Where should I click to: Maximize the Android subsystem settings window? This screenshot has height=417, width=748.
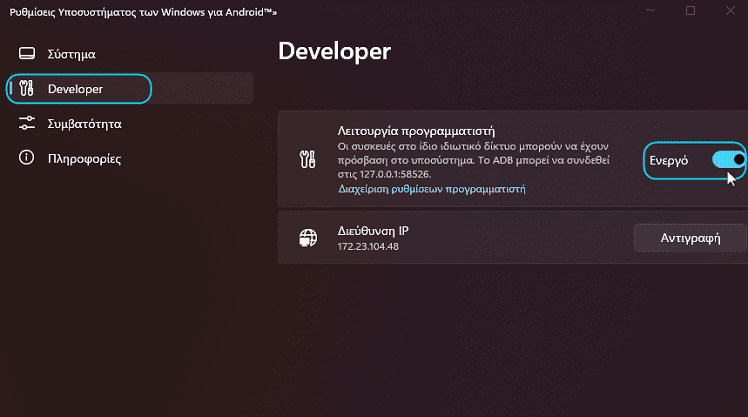[x=690, y=10]
